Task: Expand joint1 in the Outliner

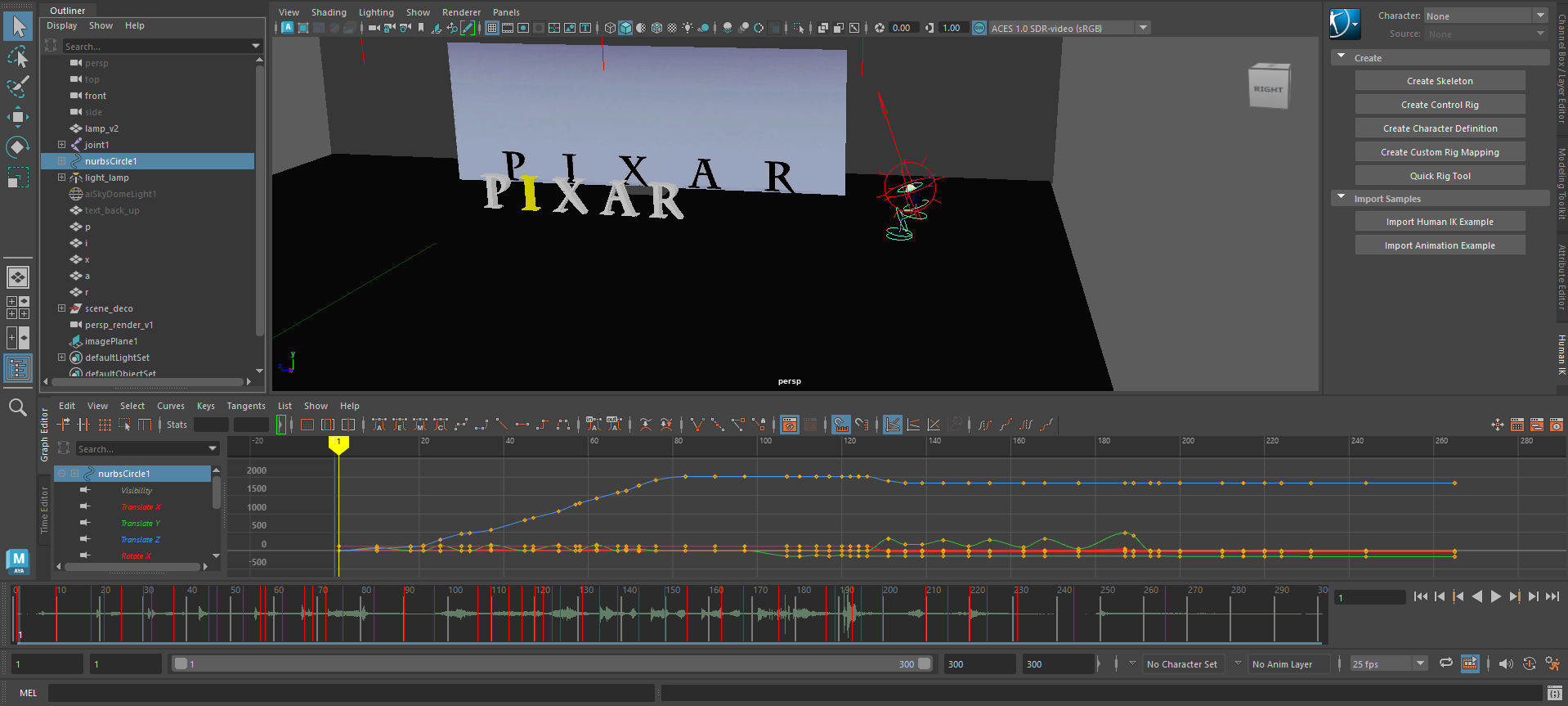Action: [61, 145]
